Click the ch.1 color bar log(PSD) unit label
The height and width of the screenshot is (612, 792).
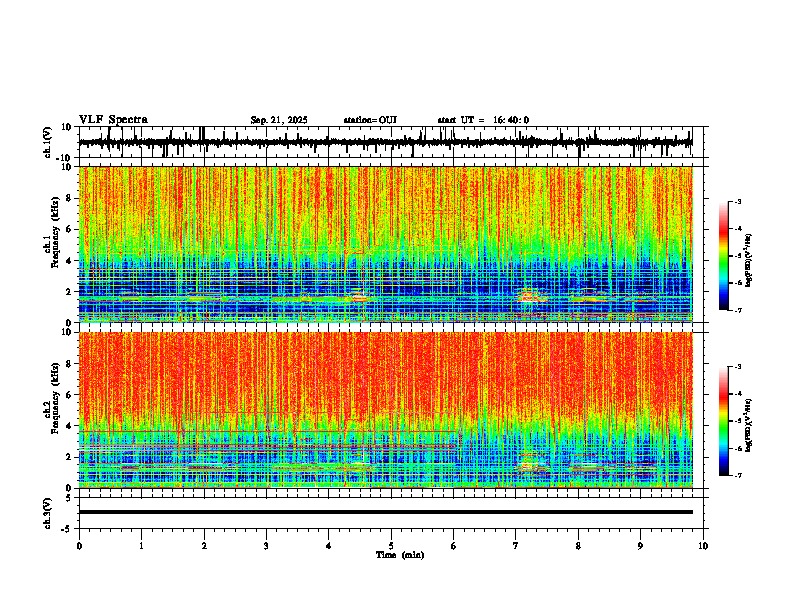[749, 261]
